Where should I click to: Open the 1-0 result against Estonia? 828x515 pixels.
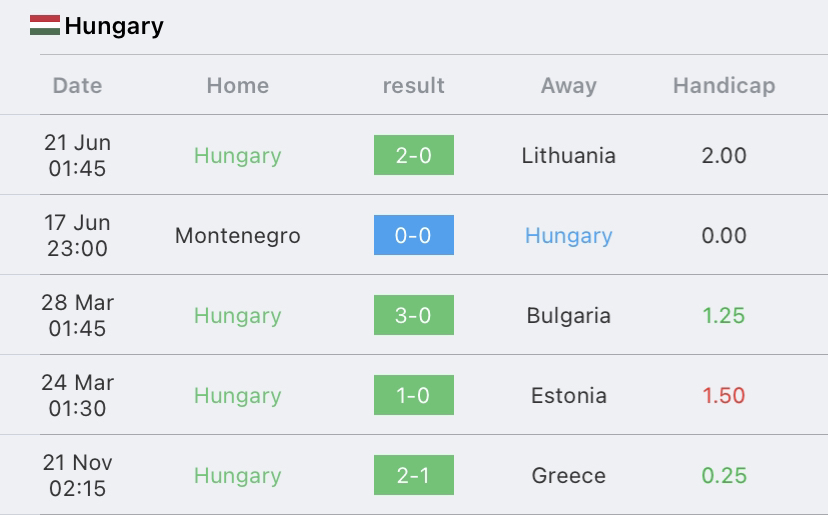click(x=414, y=395)
